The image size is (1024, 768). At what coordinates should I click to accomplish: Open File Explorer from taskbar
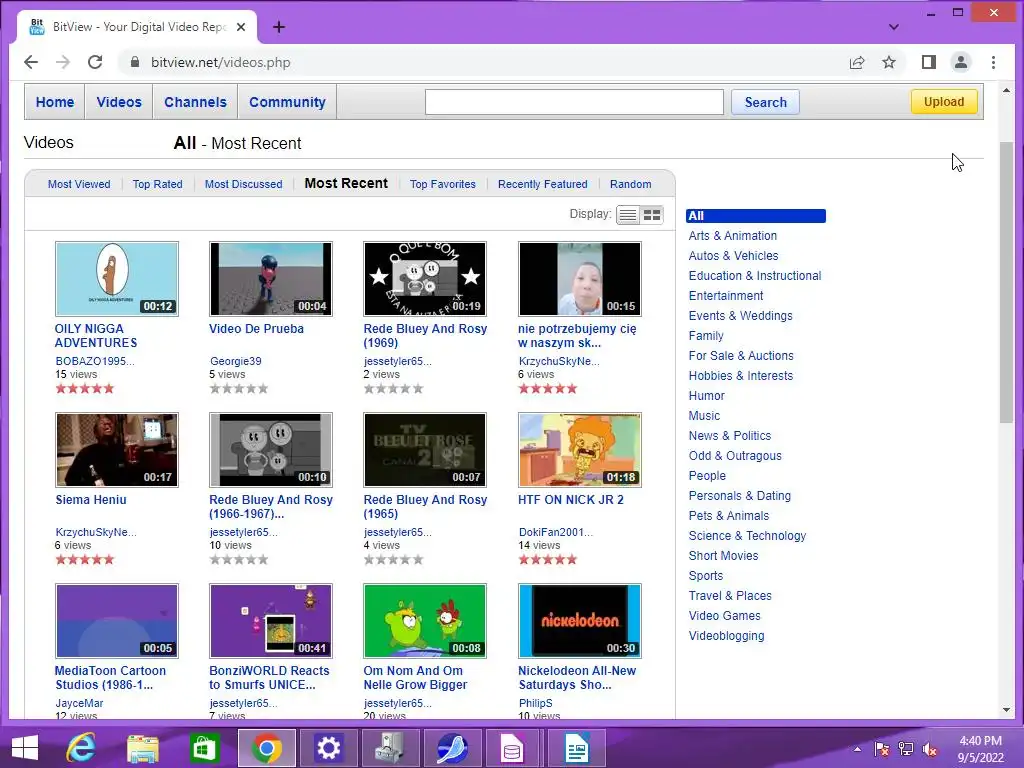pos(142,748)
